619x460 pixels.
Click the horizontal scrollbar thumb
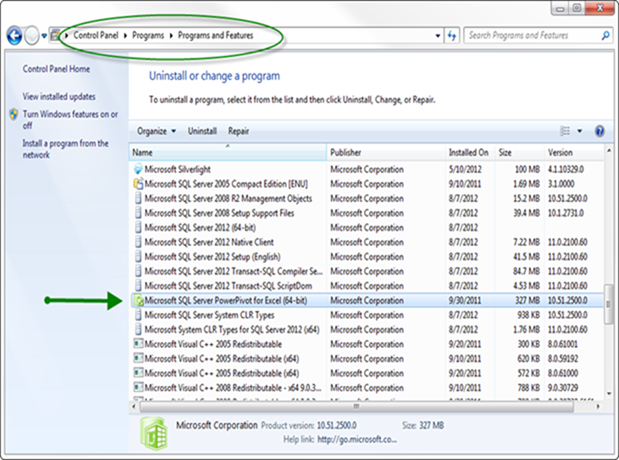(356, 406)
